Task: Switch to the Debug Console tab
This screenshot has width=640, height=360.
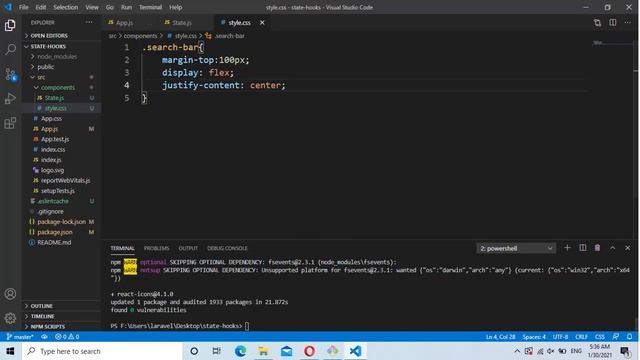Action: pyautogui.click(x=227, y=248)
